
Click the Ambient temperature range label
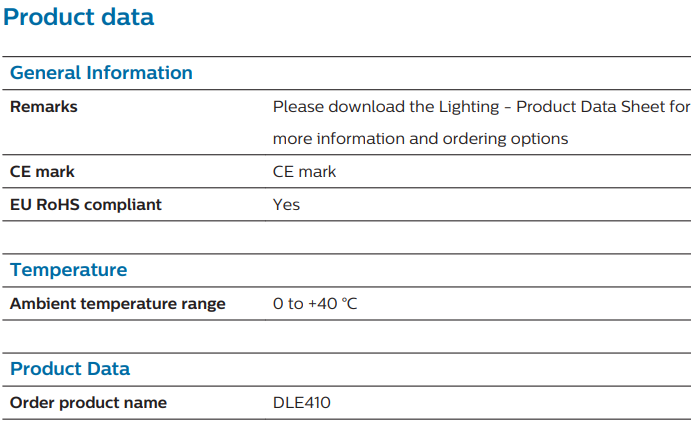(118, 304)
